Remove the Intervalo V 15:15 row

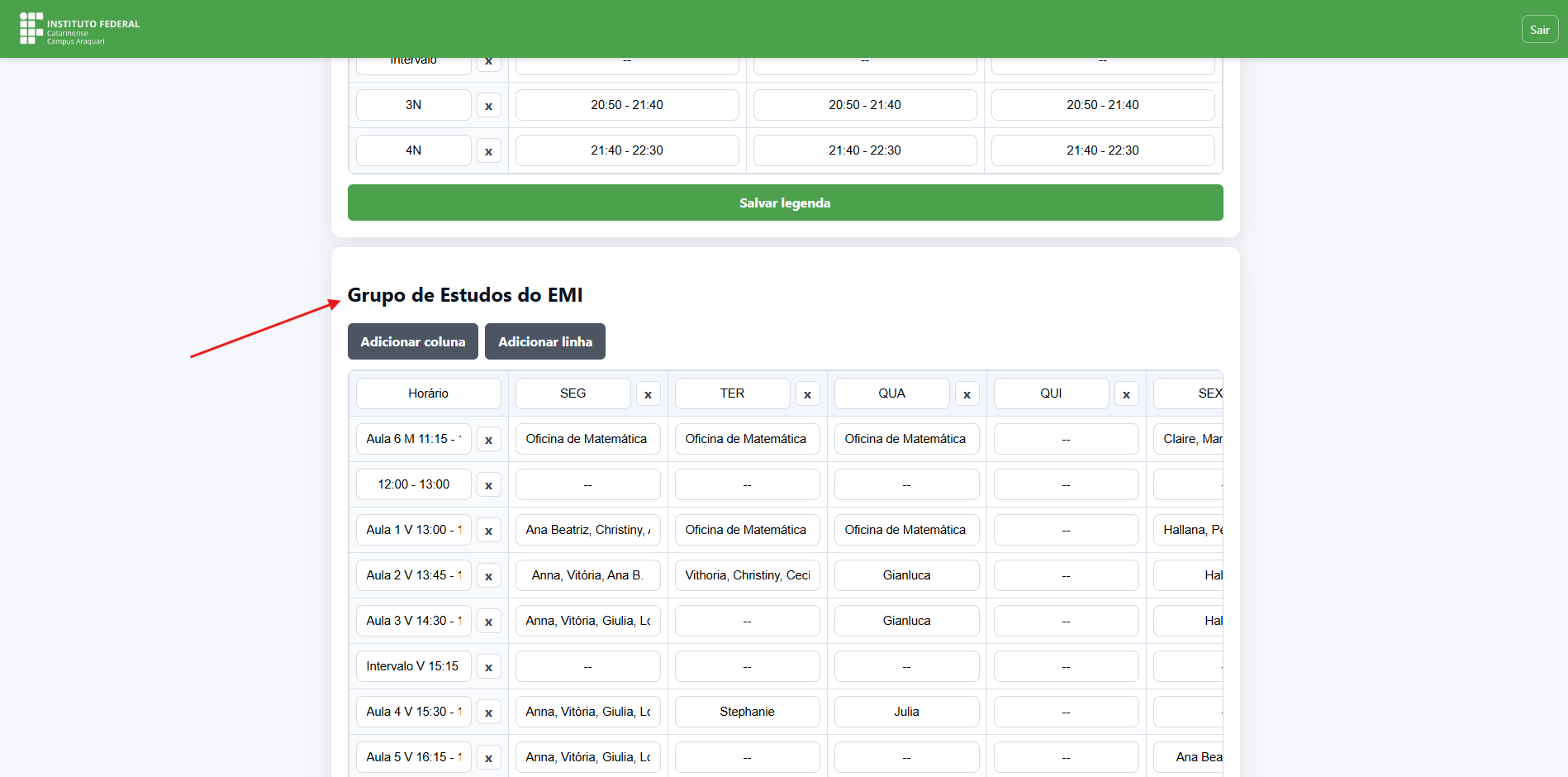489,667
